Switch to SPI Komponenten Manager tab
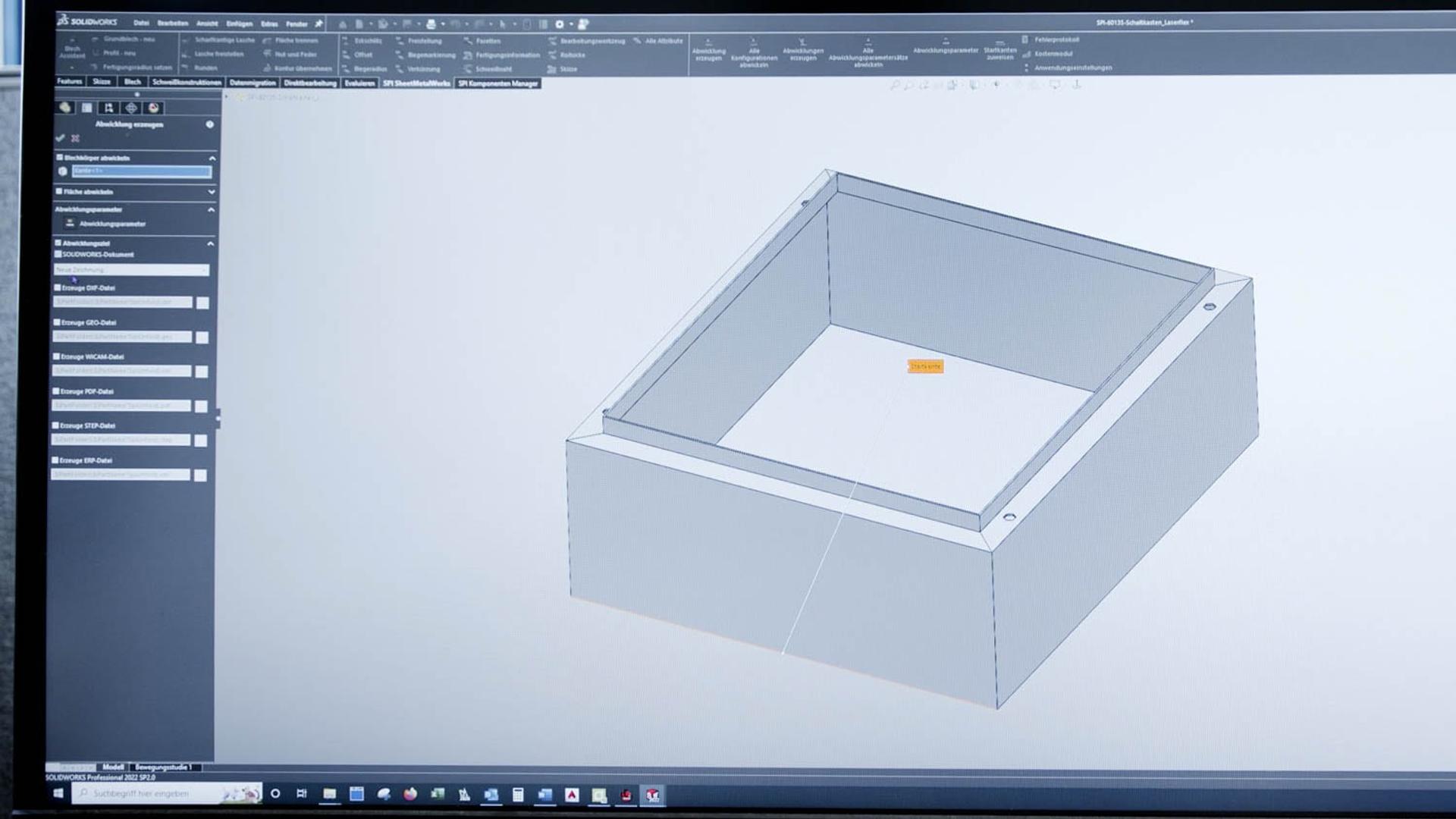 497,83
